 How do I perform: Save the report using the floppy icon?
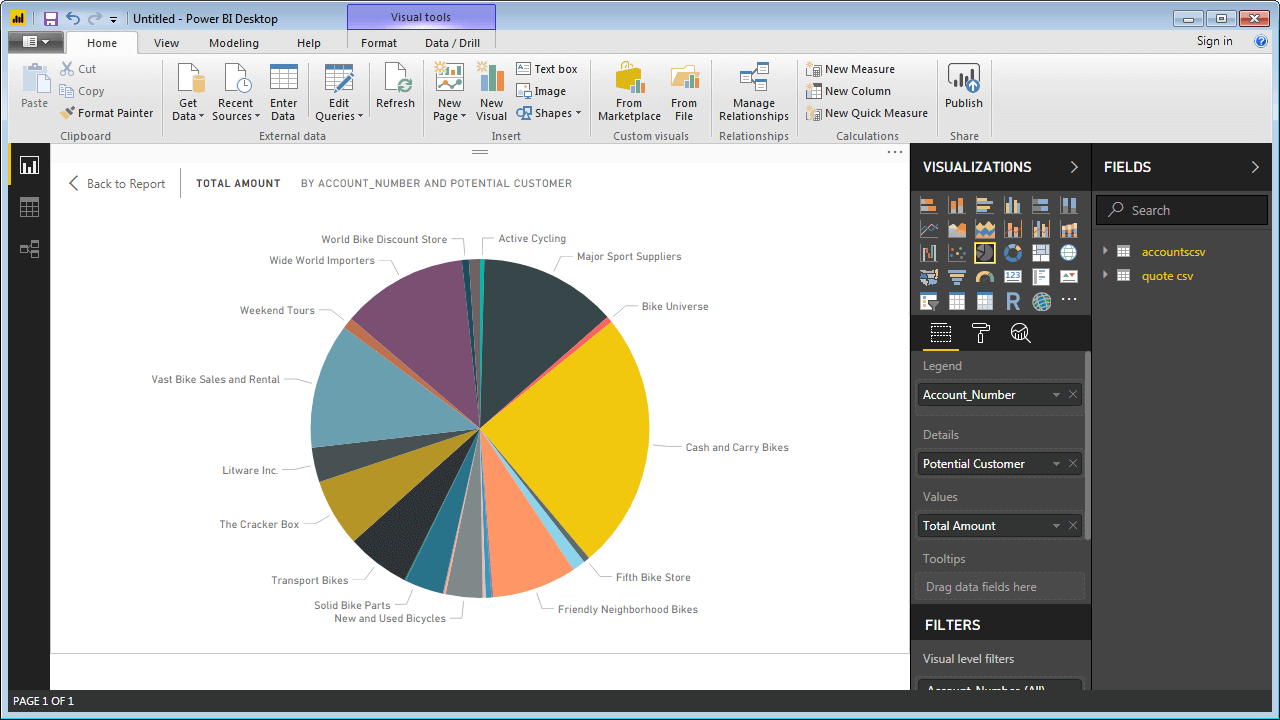tap(50, 18)
